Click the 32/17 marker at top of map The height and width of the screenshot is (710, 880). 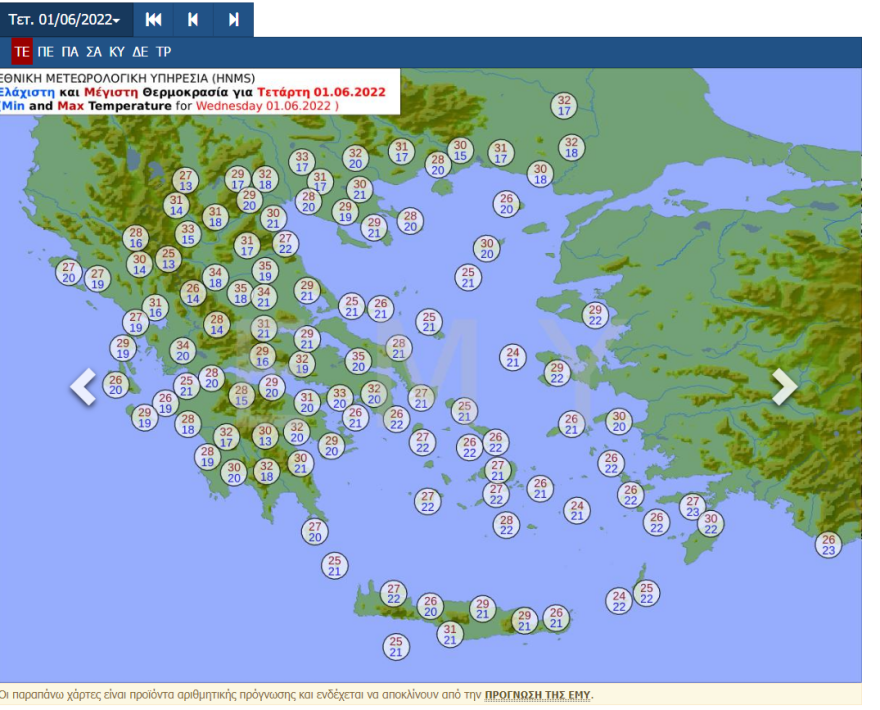pos(565,105)
